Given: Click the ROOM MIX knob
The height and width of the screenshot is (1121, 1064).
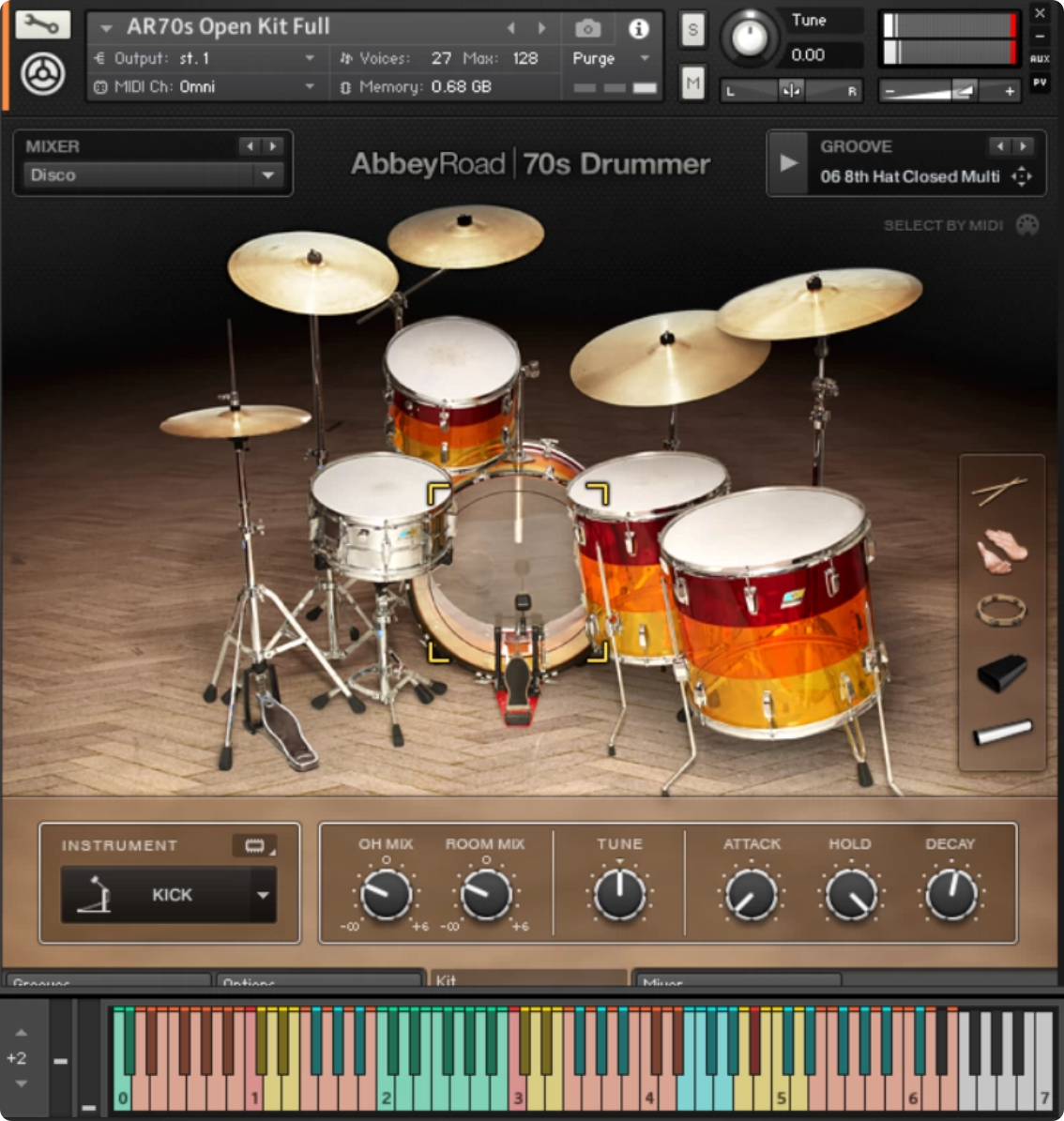Looking at the screenshot, I should [486, 894].
